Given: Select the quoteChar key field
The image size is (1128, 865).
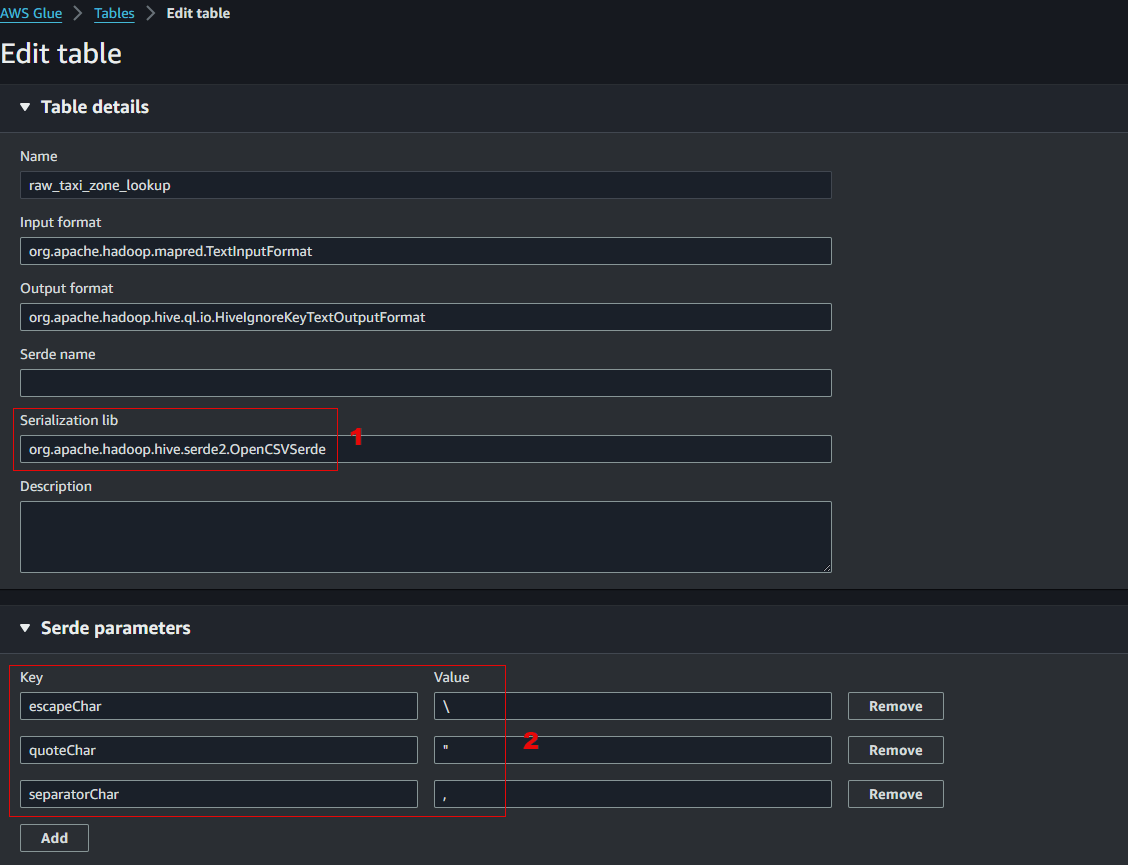Looking at the screenshot, I should (218, 750).
